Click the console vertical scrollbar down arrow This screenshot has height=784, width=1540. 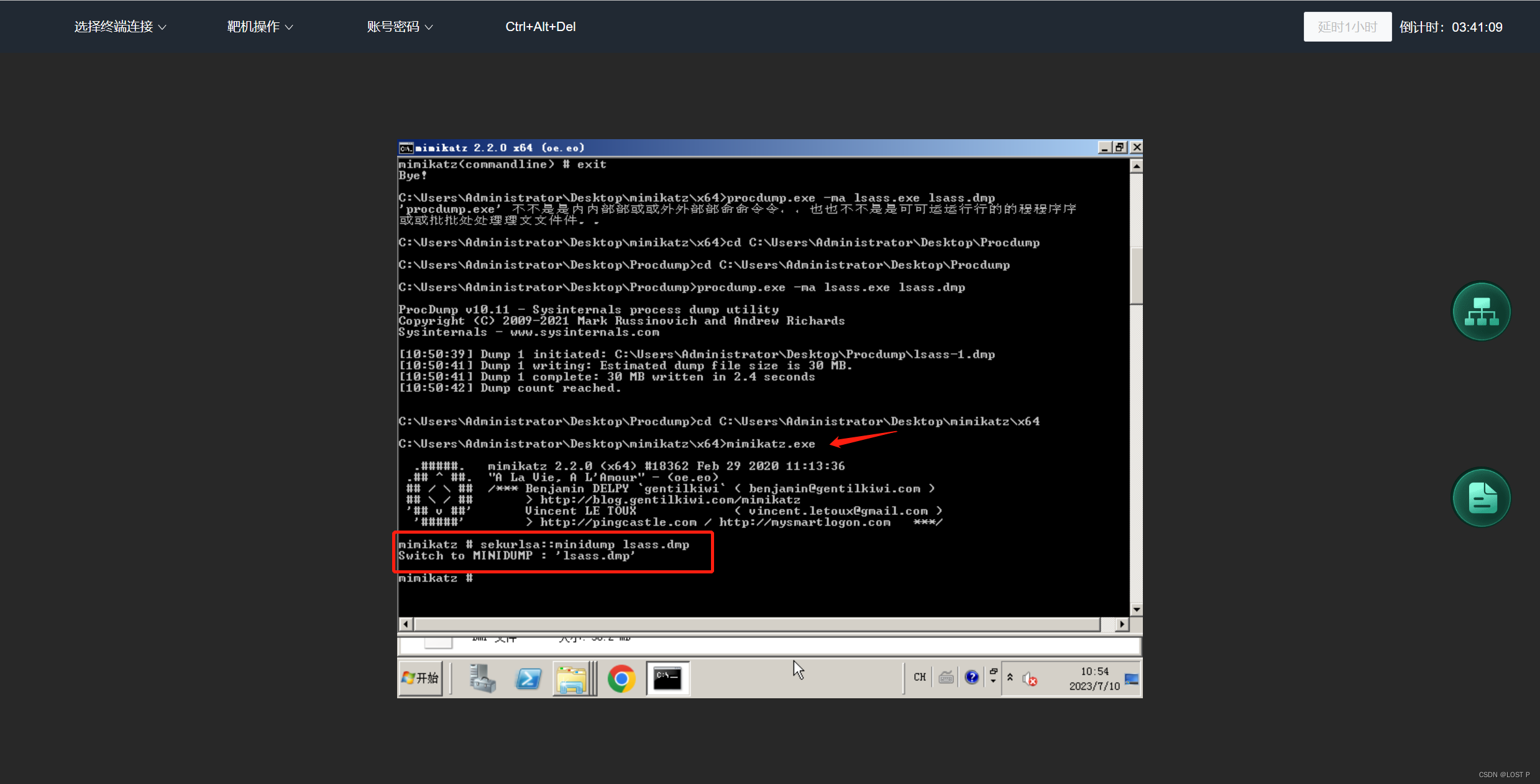[x=1136, y=609]
